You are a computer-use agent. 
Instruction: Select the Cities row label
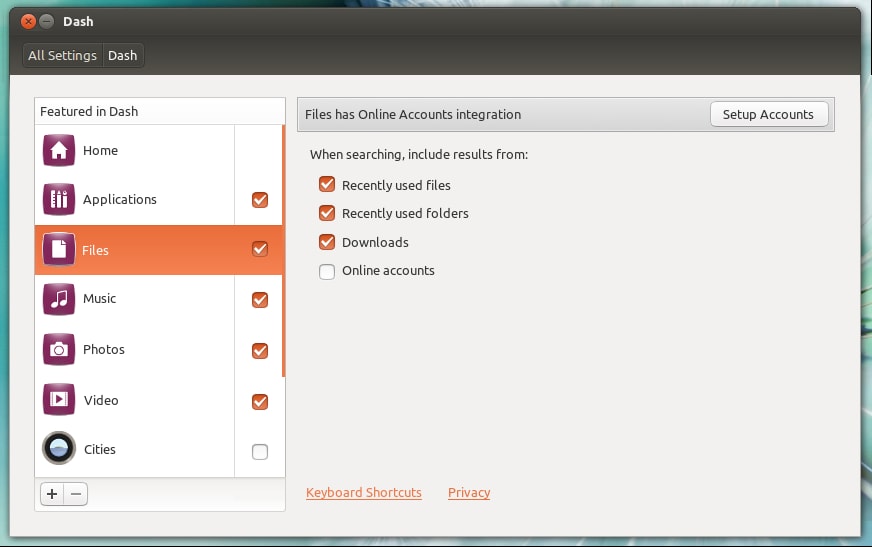point(100,450)
